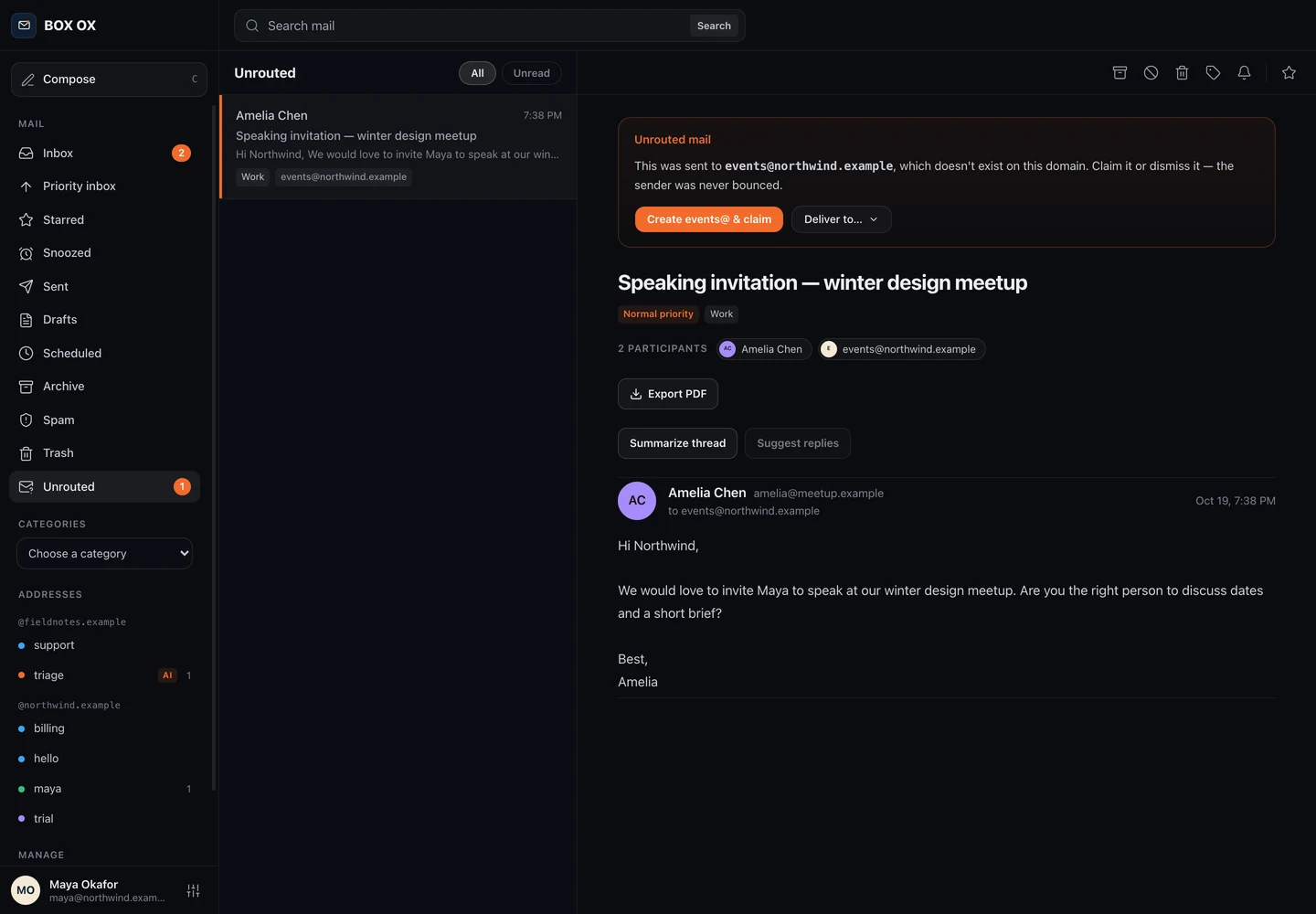Click the Trash bin icon in sidebar

pos(26,453)
